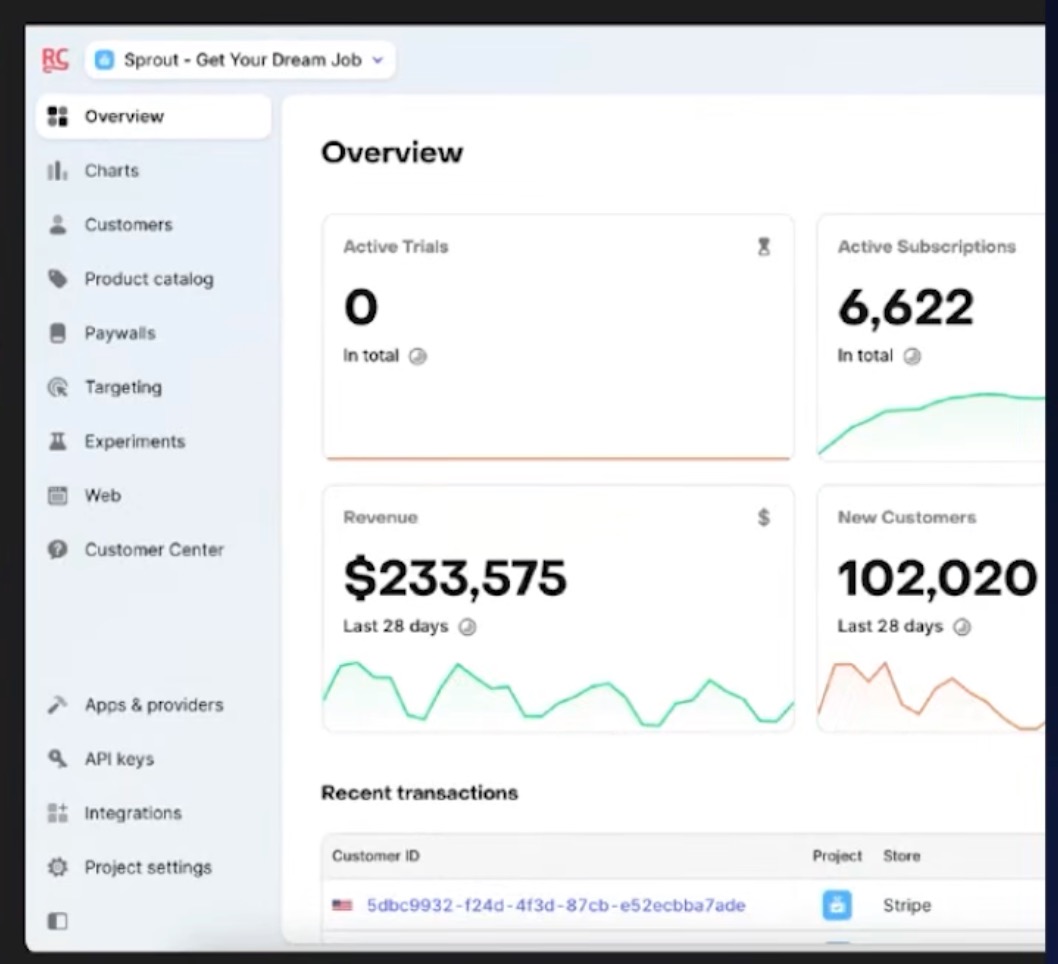Click the Integrations icon
Viewport: 1058px width, 964px height.
[x=57, y=813]
